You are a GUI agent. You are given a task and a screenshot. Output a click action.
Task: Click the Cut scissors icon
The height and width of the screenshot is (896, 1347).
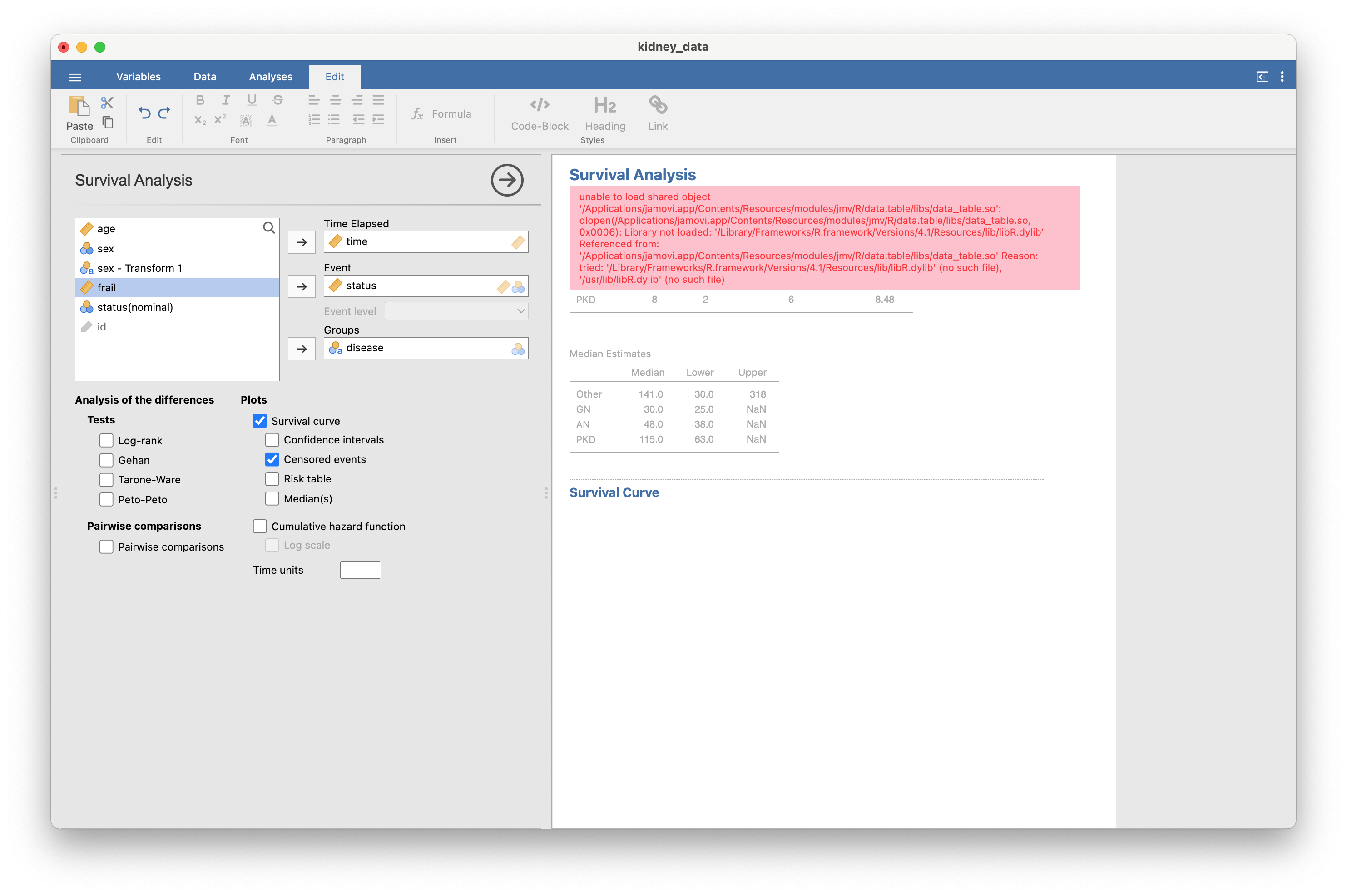pos(107,103)
